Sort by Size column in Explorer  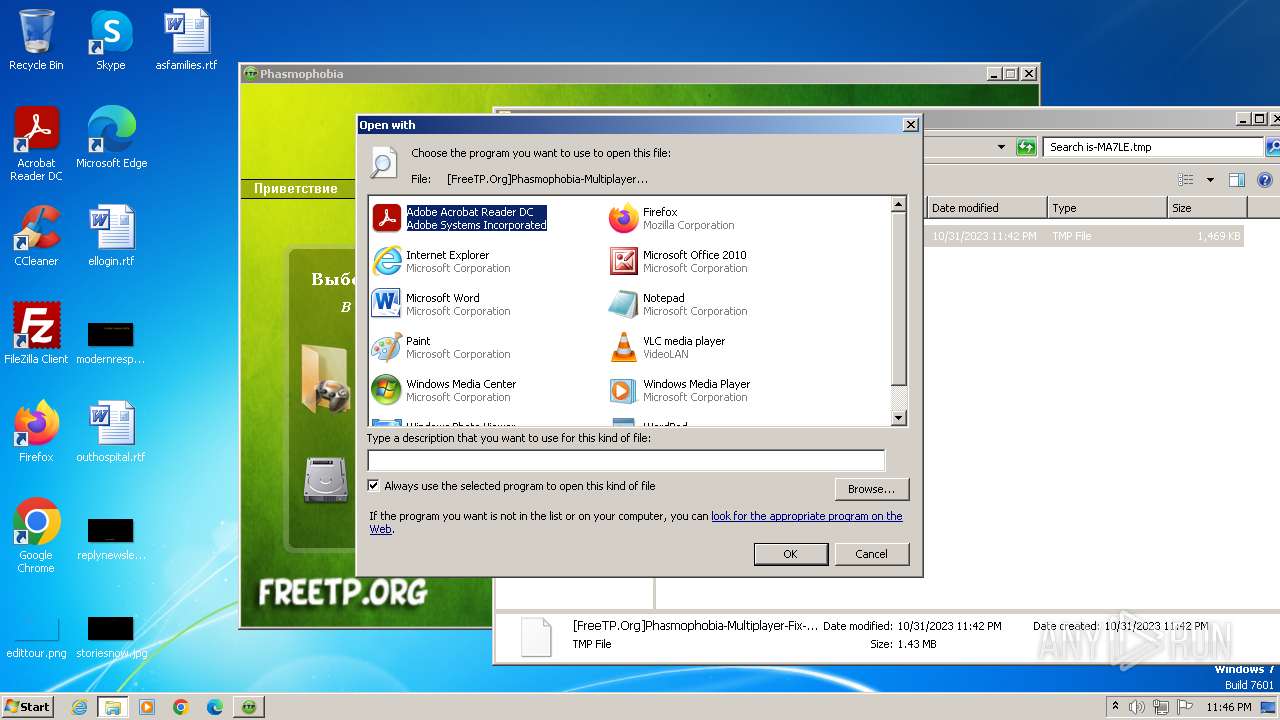pyautogui.click(x=1208, y=208)
